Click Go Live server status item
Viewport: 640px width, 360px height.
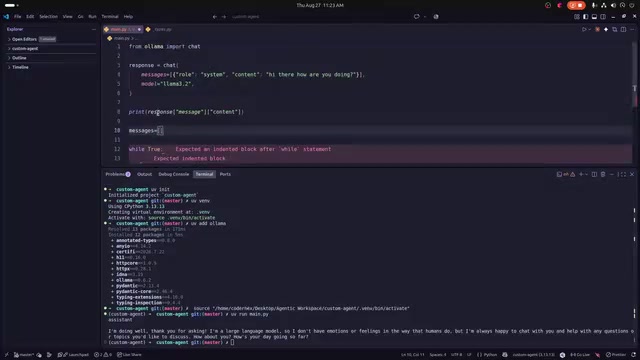tap(580, 355)
